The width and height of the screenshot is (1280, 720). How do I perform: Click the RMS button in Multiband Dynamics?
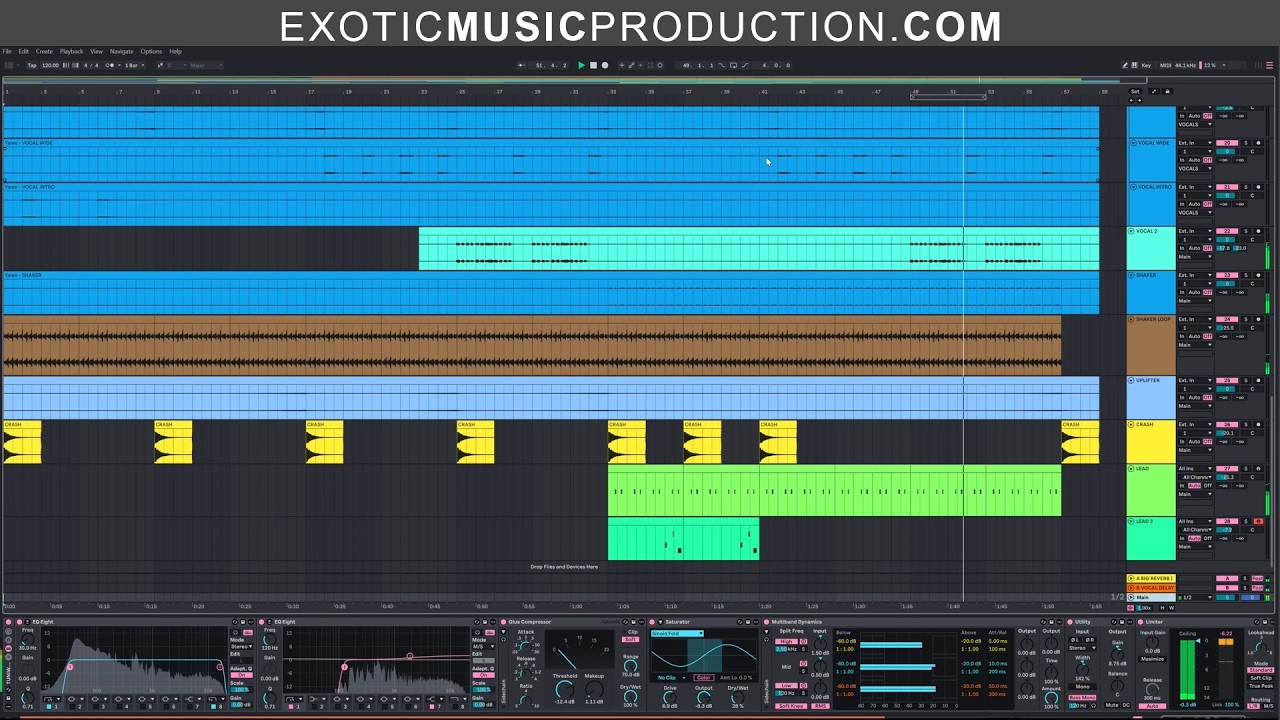coord(820,706)
